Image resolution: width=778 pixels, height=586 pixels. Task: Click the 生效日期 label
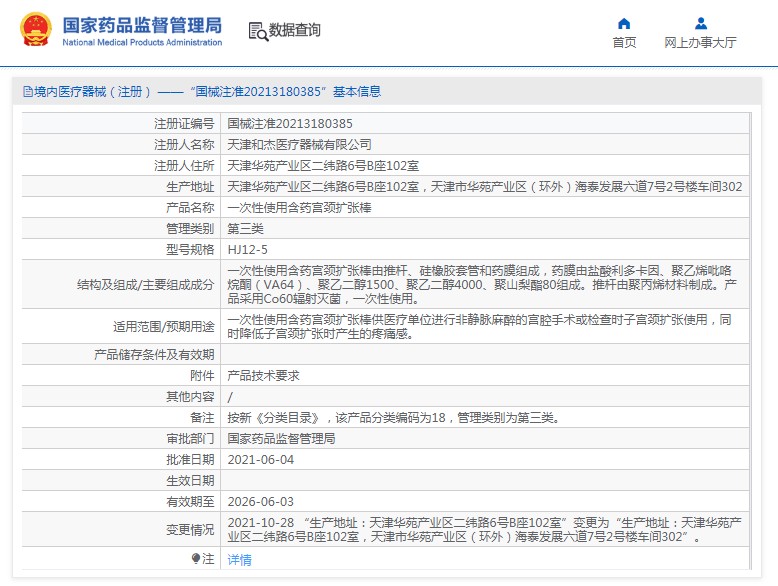pyautogui.click(x=191, y=481)
